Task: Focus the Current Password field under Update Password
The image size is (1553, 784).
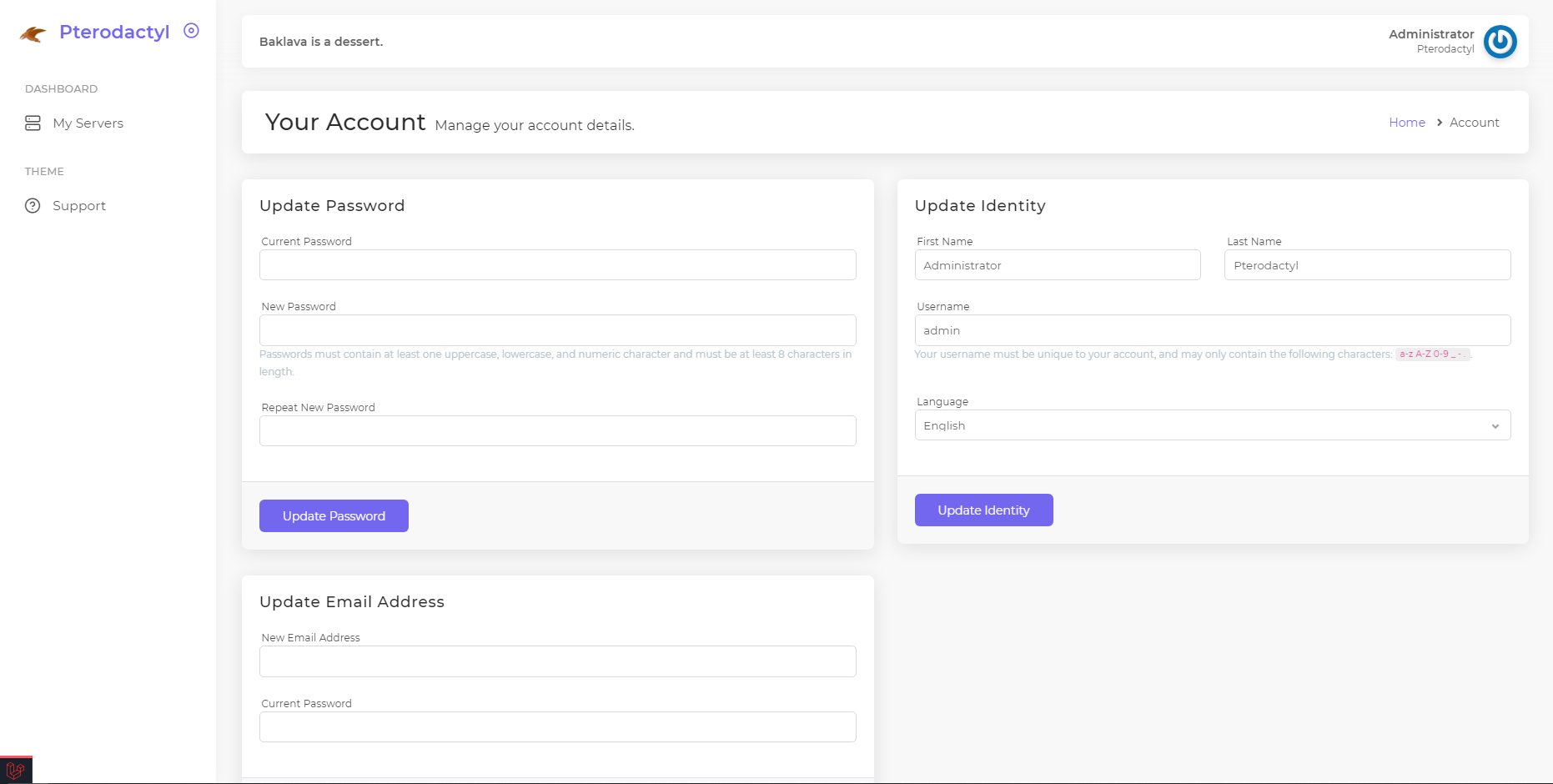Action: (x=557, y=265)
